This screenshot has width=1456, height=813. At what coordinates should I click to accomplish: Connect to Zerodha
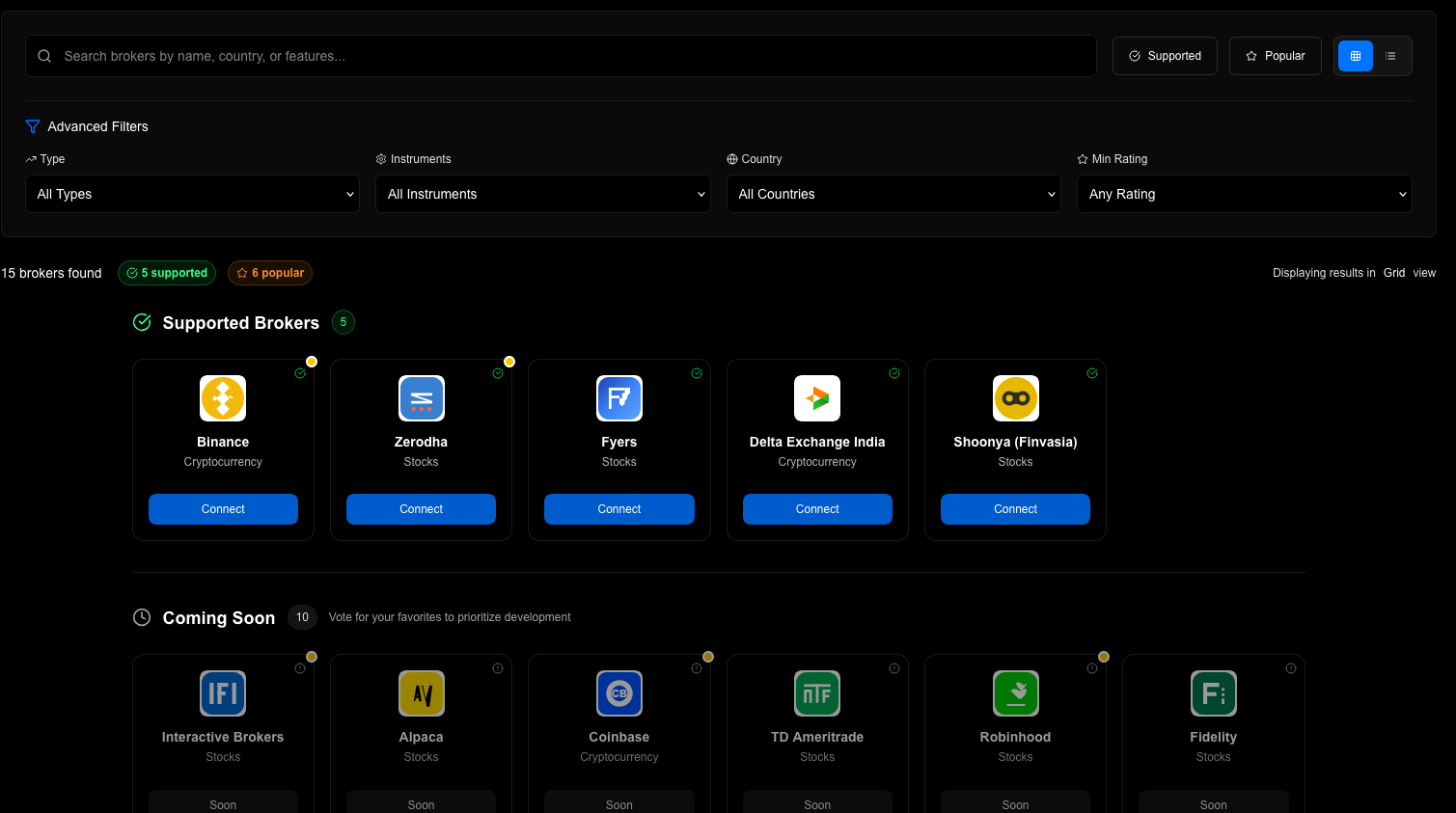click(421, 508)
